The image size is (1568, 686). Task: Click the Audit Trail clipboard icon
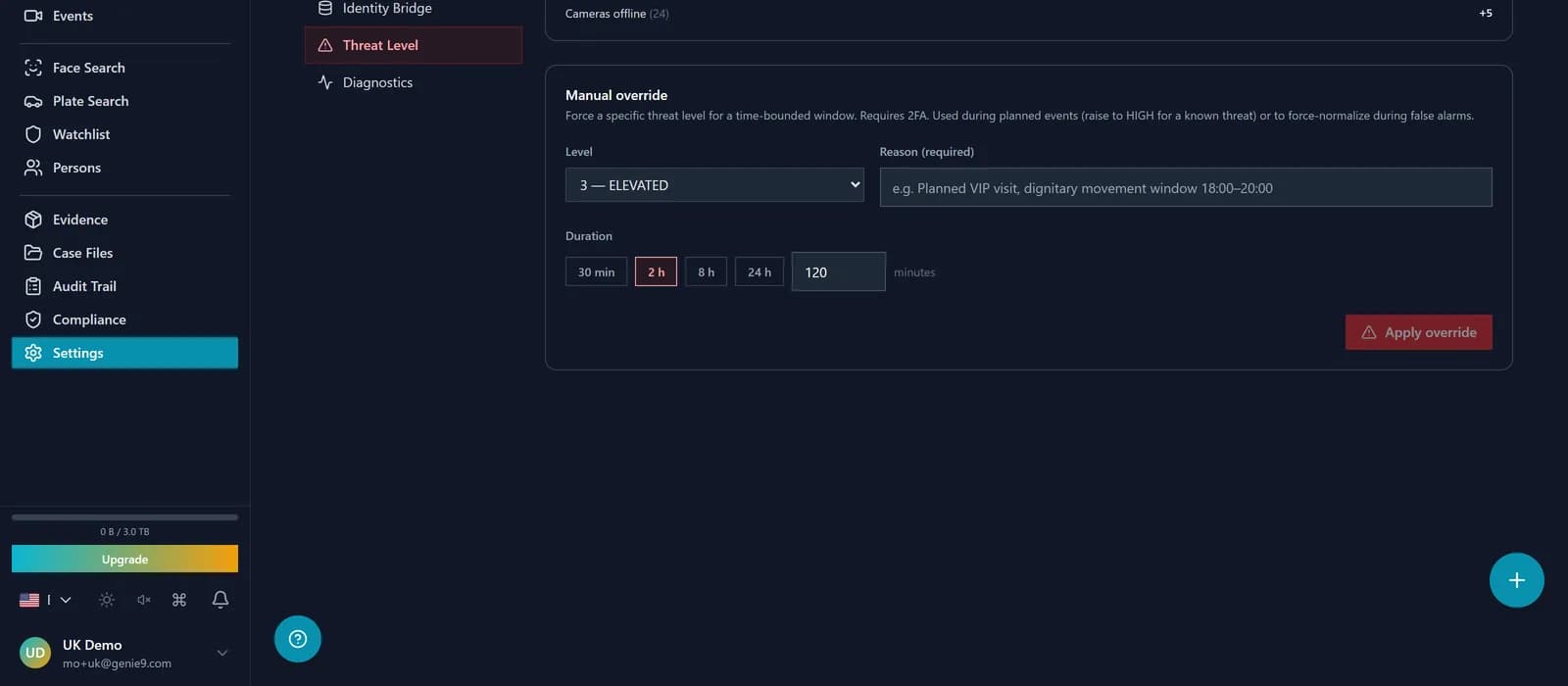pyautogui.click(x=33, y=286)
